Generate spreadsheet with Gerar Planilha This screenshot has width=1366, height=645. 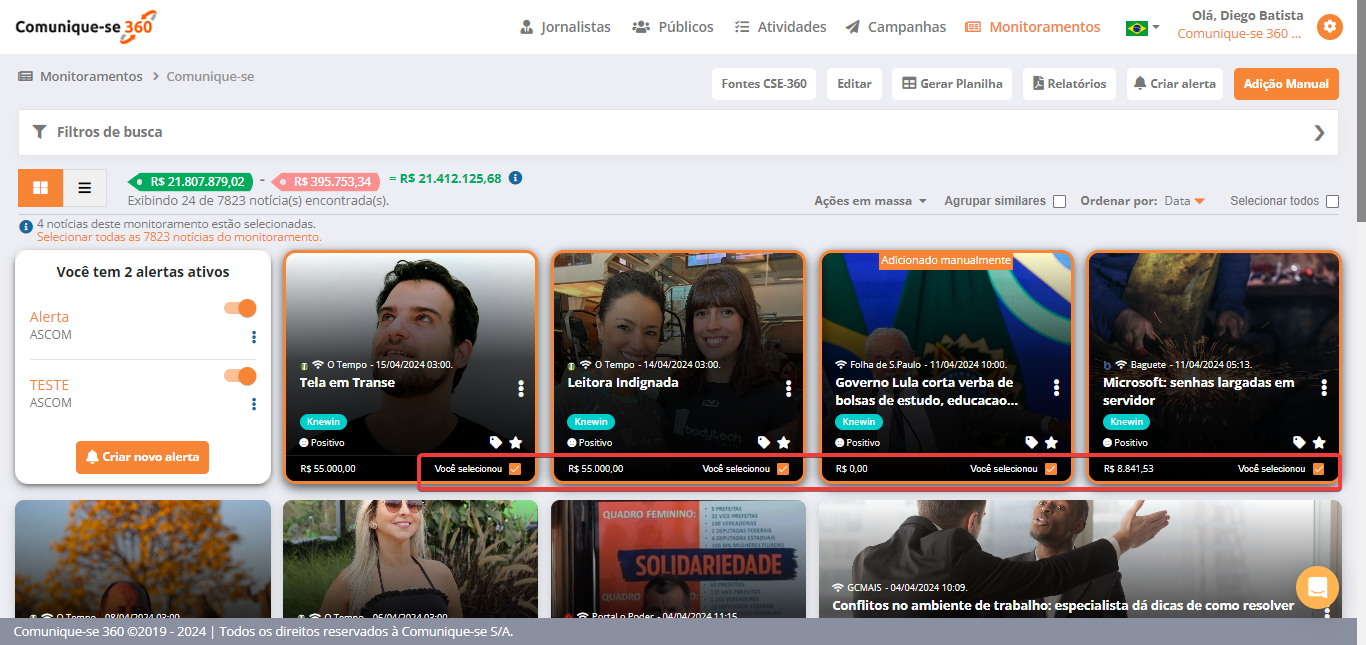coord(952,84)
